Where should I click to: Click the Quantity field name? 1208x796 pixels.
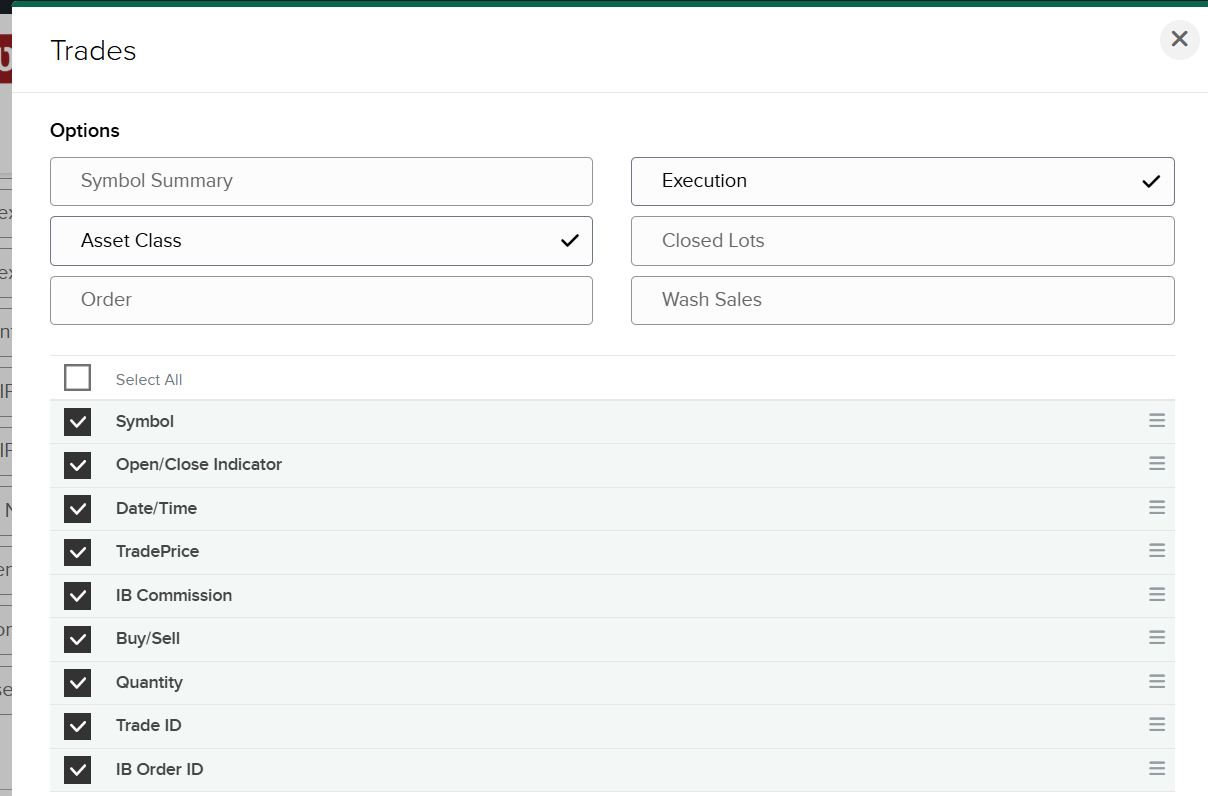tap(149, 683)
